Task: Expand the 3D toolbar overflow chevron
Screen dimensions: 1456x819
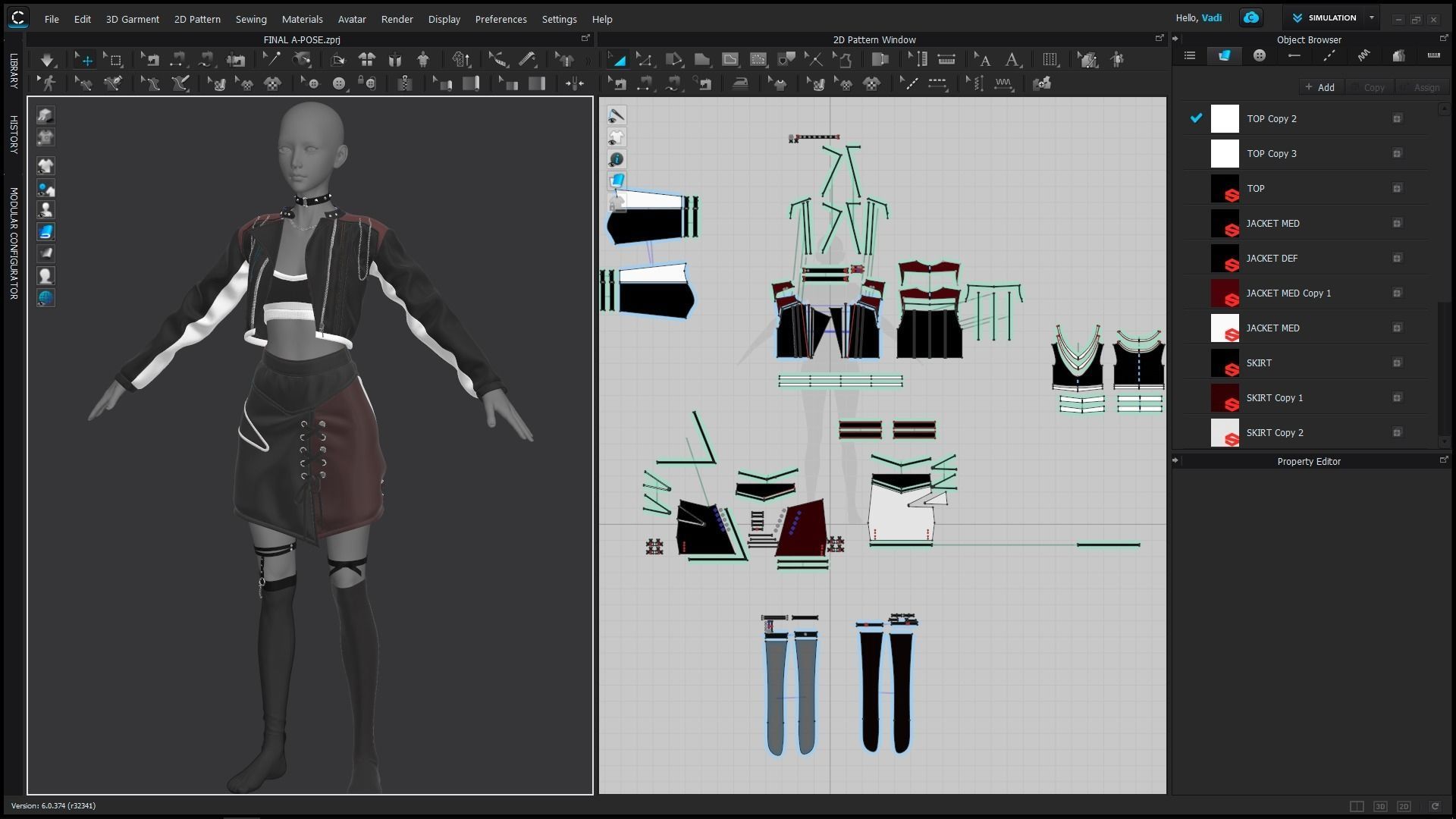Action: [x=588, y=60]
